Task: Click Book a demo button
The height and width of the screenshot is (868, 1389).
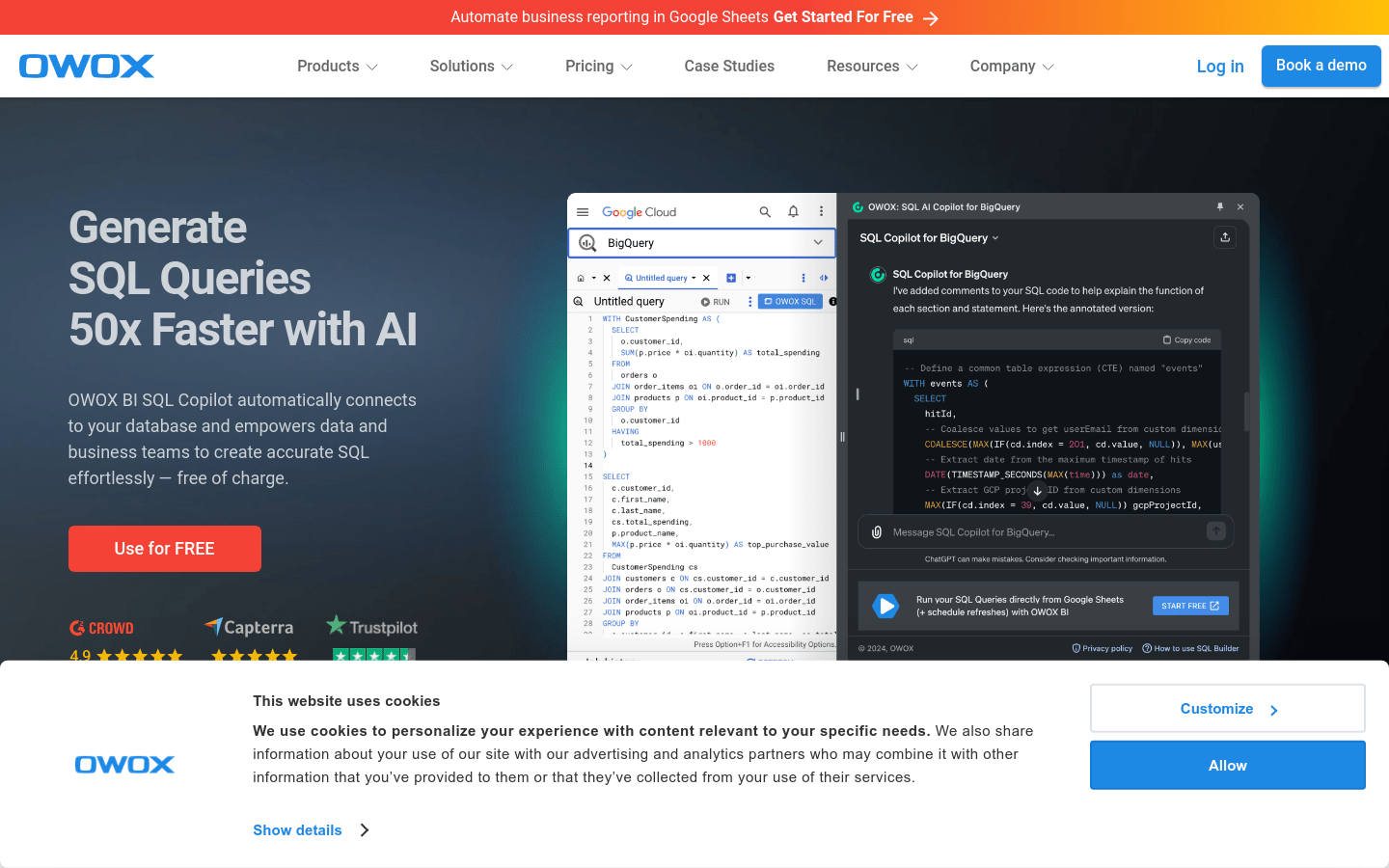Action: coord(1321,66)
